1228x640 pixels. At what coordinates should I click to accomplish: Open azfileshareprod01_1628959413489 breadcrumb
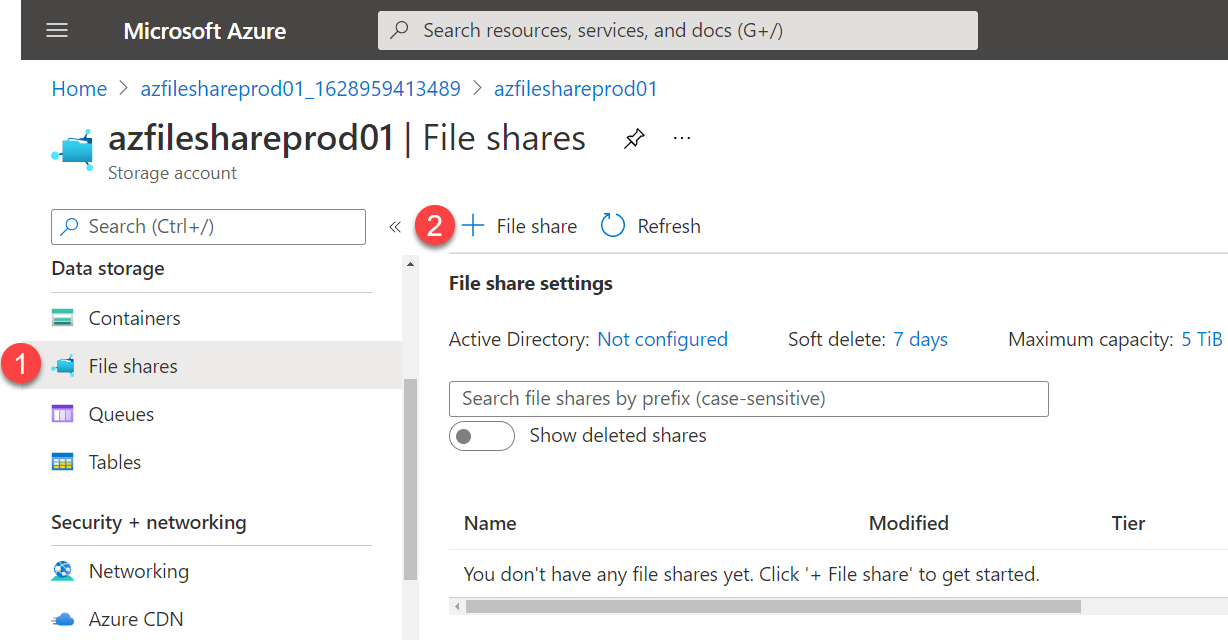tap(301, 89)
